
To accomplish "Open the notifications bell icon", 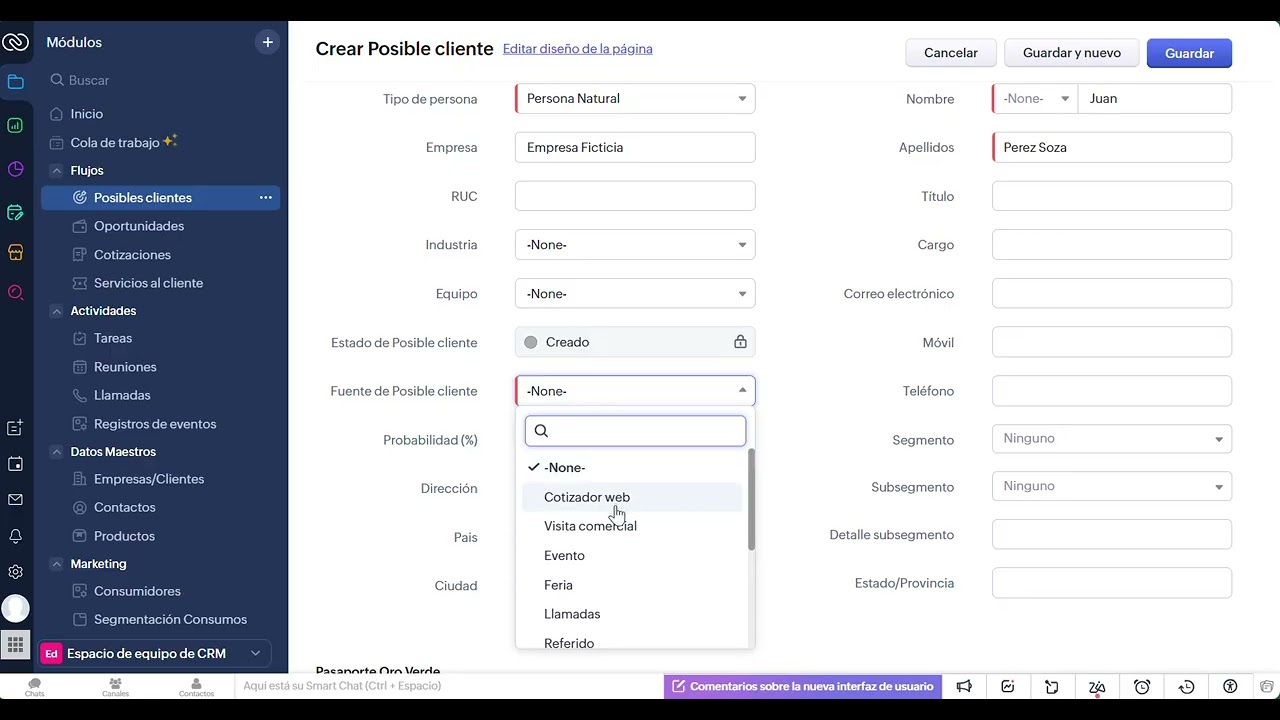I will coord(15,536).
